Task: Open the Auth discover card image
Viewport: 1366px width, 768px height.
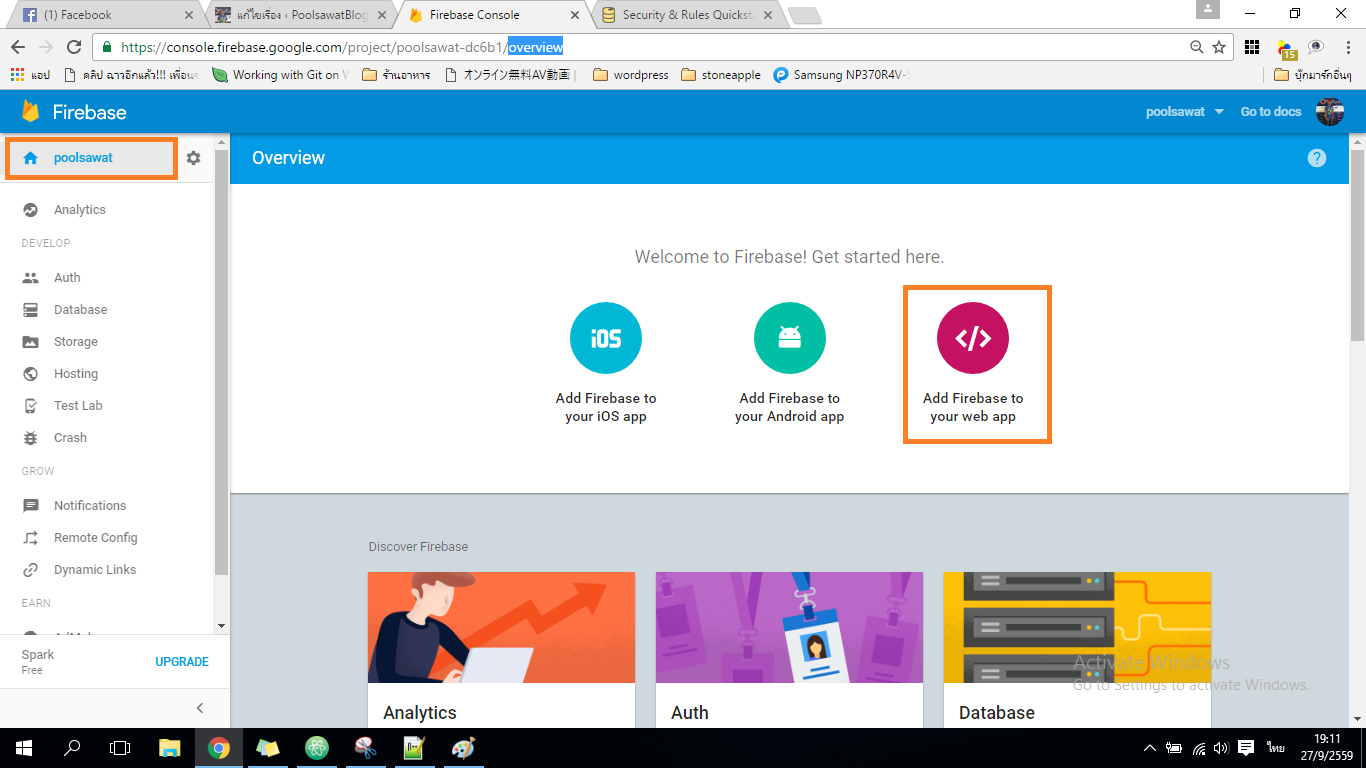Action: pyautogui.click(x=789, y=627)
